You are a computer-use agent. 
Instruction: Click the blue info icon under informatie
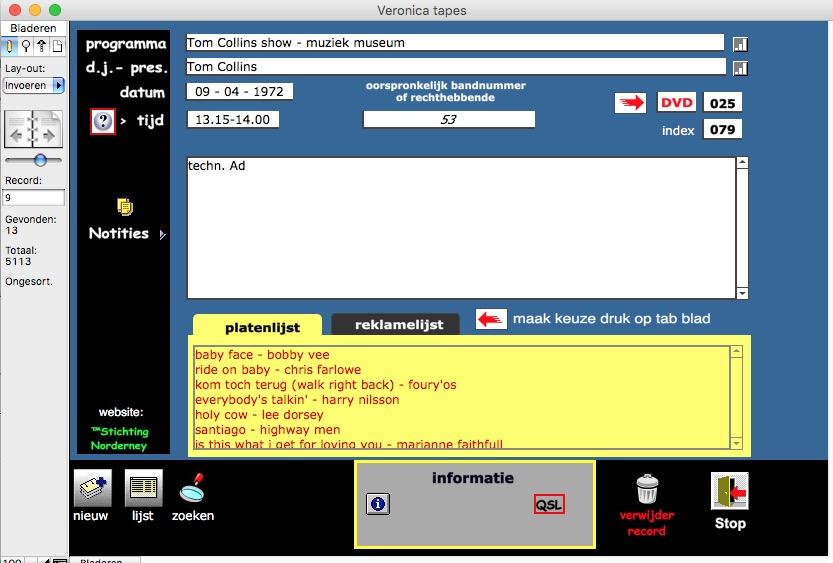378,504
